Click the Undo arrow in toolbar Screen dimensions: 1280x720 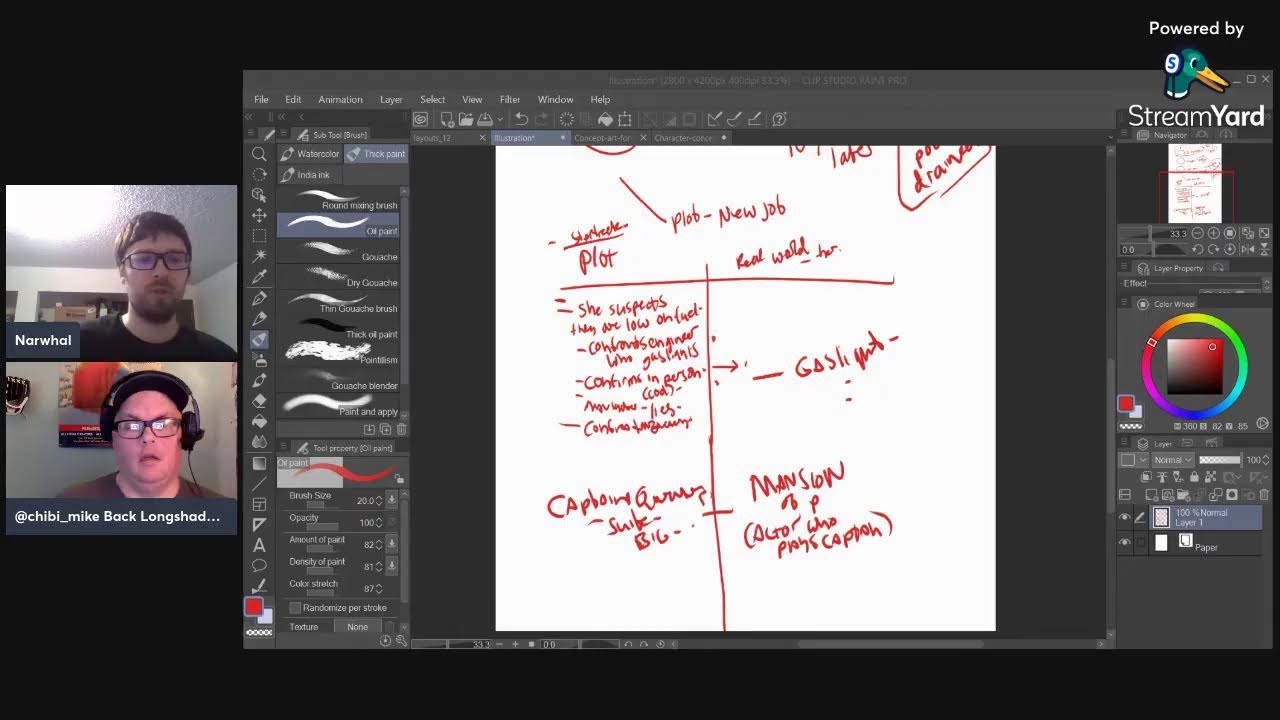pyautogui.click(x=521, y=119)
